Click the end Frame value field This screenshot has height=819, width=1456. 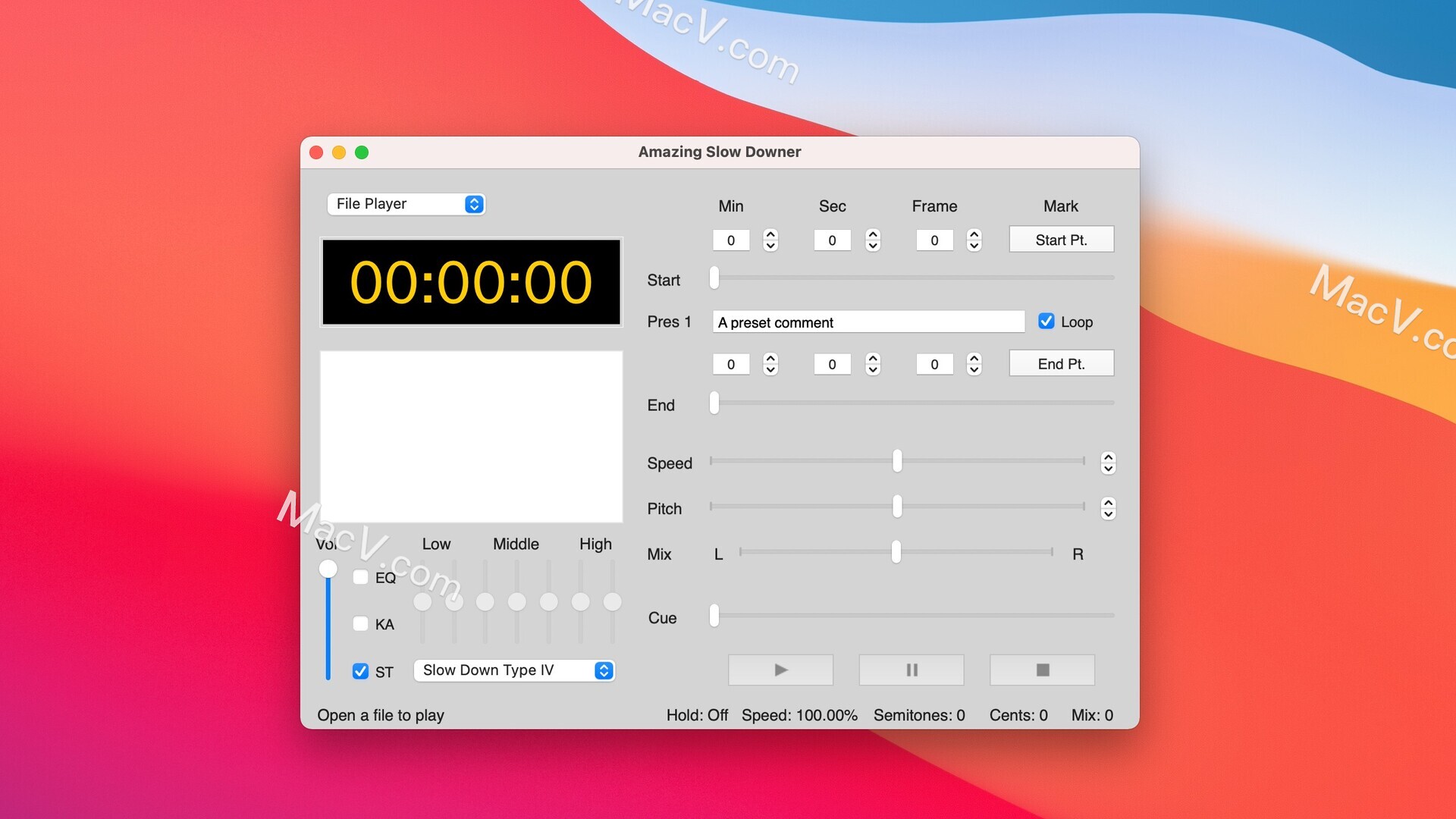934,365
